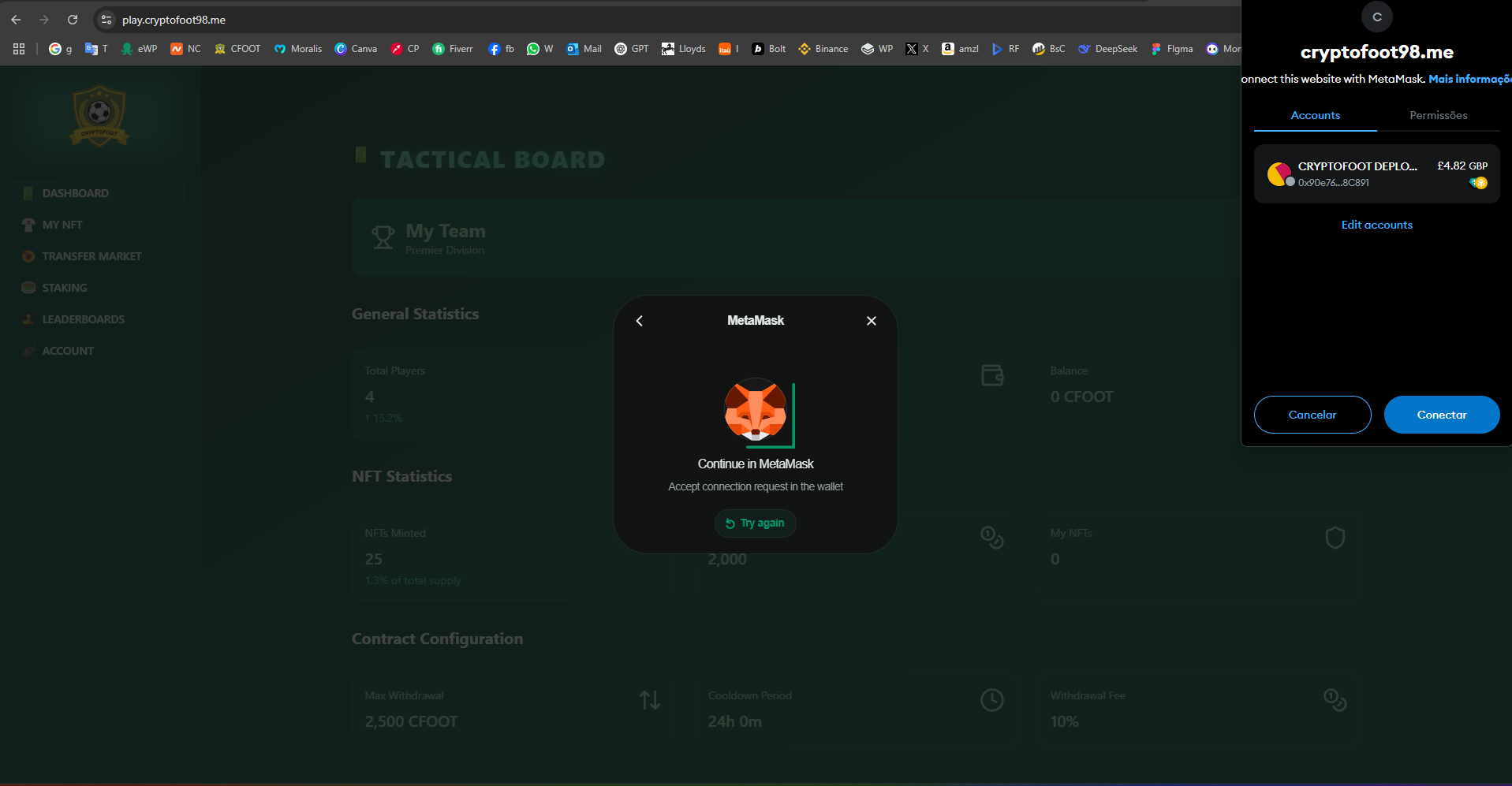1512x786 pixels.
Task: Click the '2,500 CFOOT' value
Action: coord(411,722)
